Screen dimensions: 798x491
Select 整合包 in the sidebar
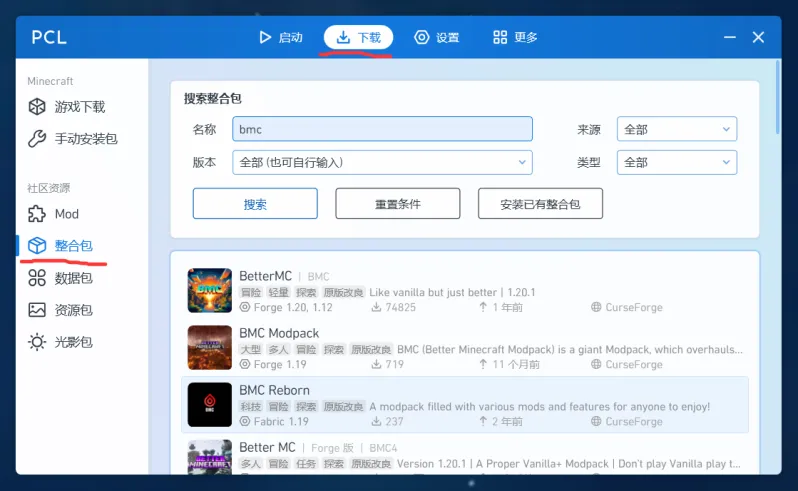[x=82, y=246]
